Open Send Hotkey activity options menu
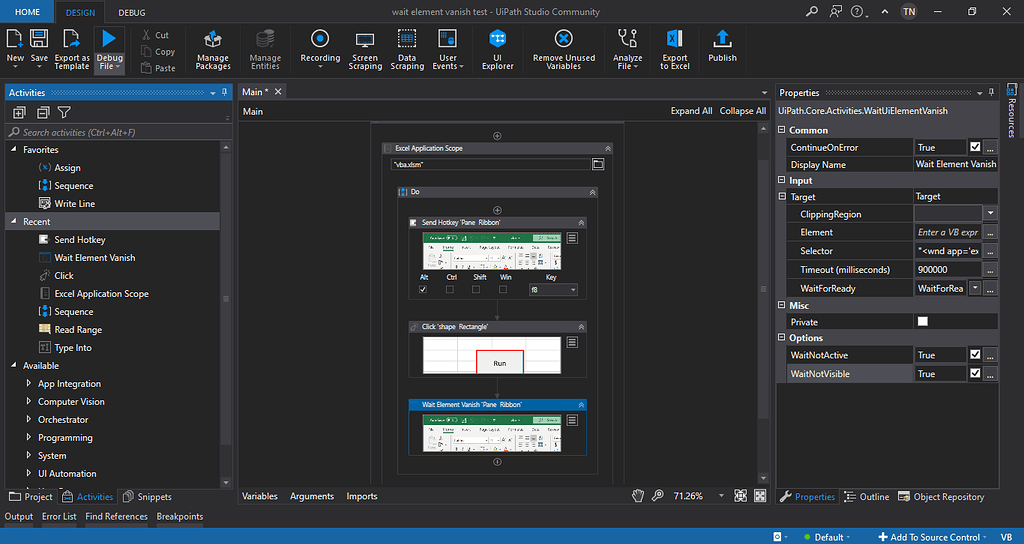The image size is (1024, 544). 572,238
